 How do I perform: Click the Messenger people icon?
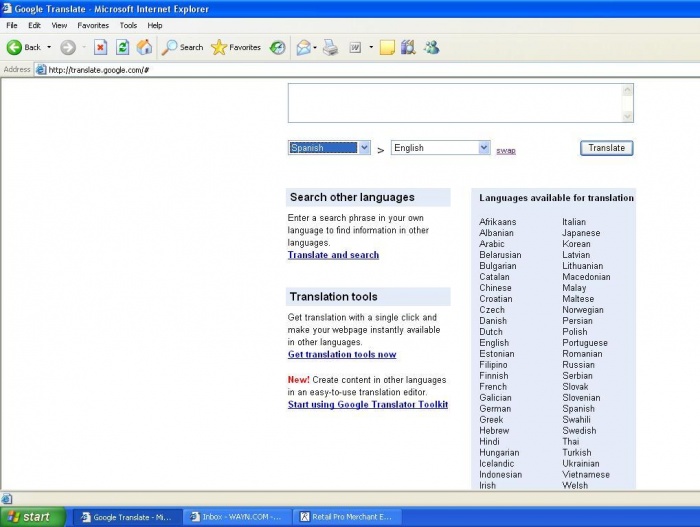(x=431, y=47)
